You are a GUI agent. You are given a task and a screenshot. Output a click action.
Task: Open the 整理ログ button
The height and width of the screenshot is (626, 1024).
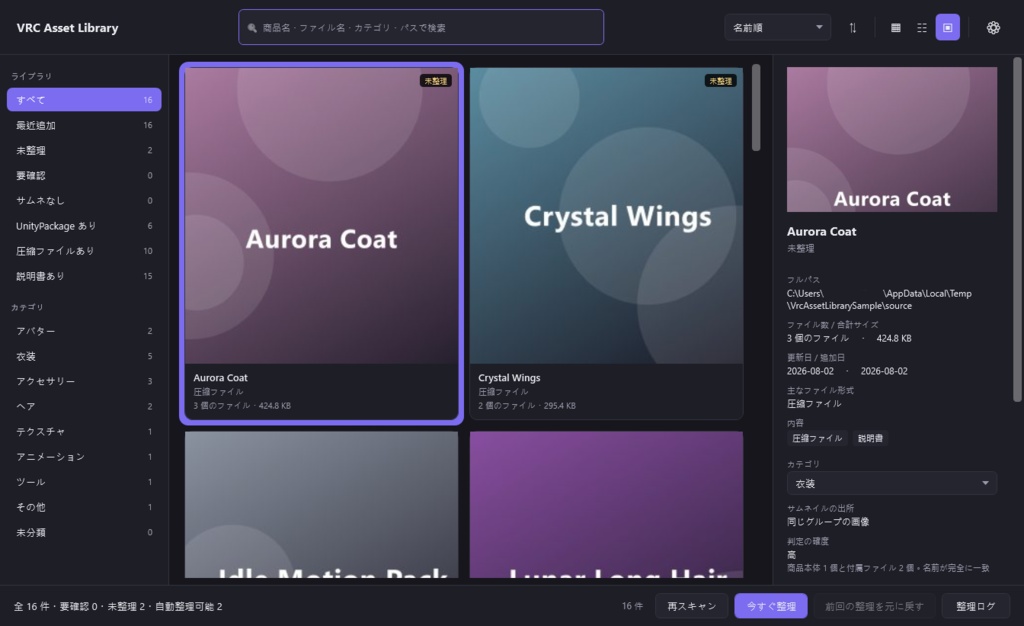[976, 606]
